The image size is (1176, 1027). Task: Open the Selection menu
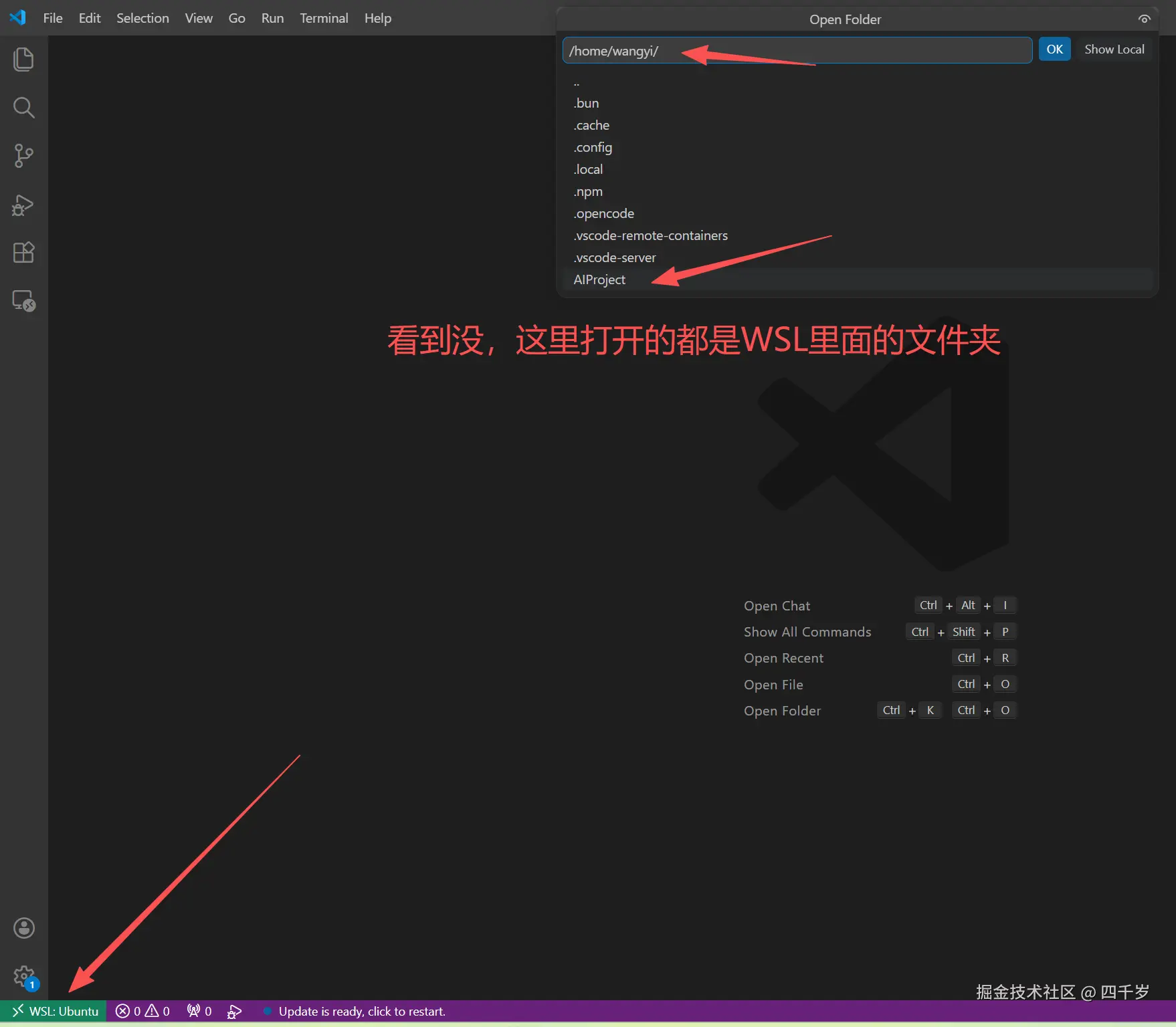[x=142, y=18]
